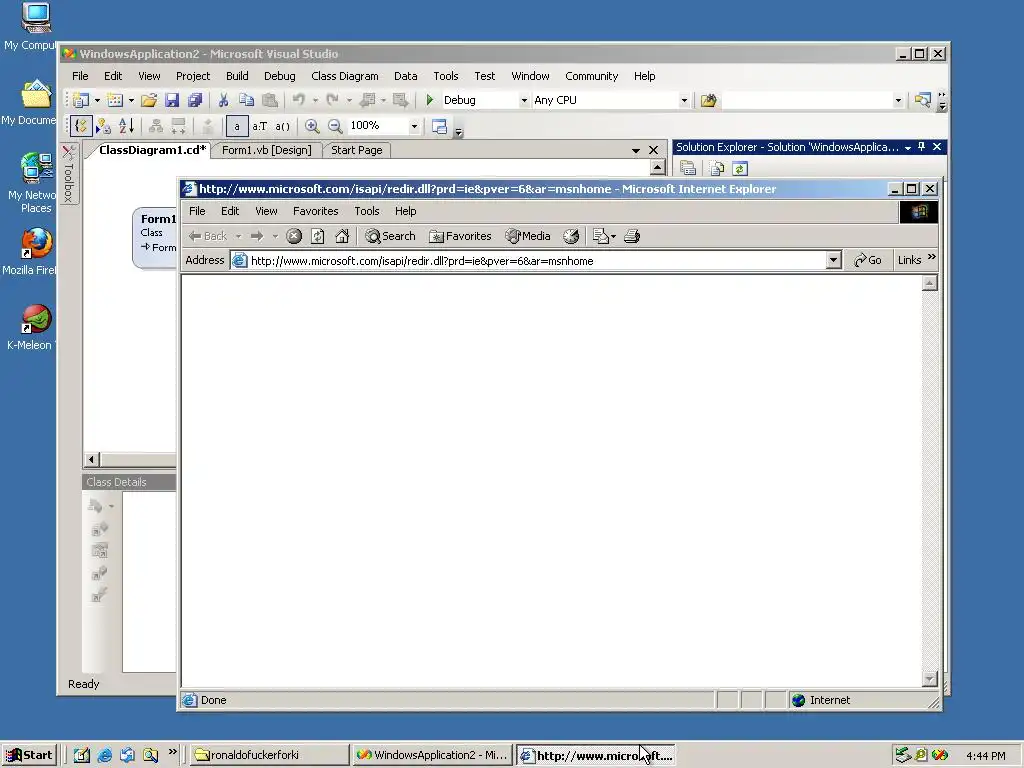Click Save icon in Visual Studio toolbar
Image resolution: width=1024 pixels, height=768 pixels.
(172, 100)
